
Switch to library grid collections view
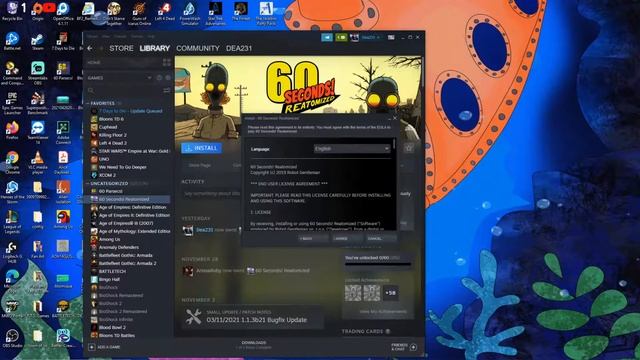[167, 62]
